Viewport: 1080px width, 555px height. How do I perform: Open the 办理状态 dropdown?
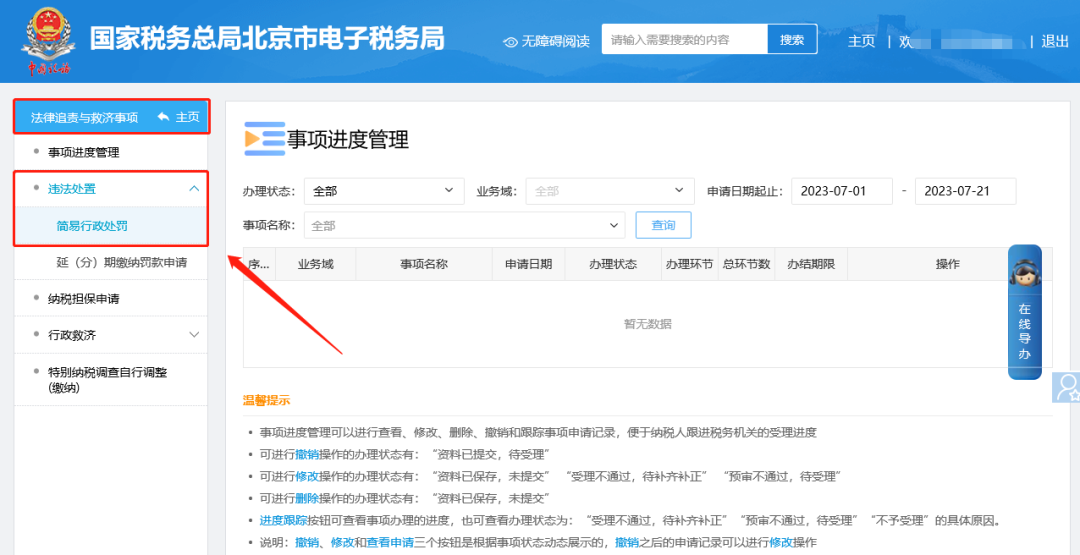[x=384, y=191]
